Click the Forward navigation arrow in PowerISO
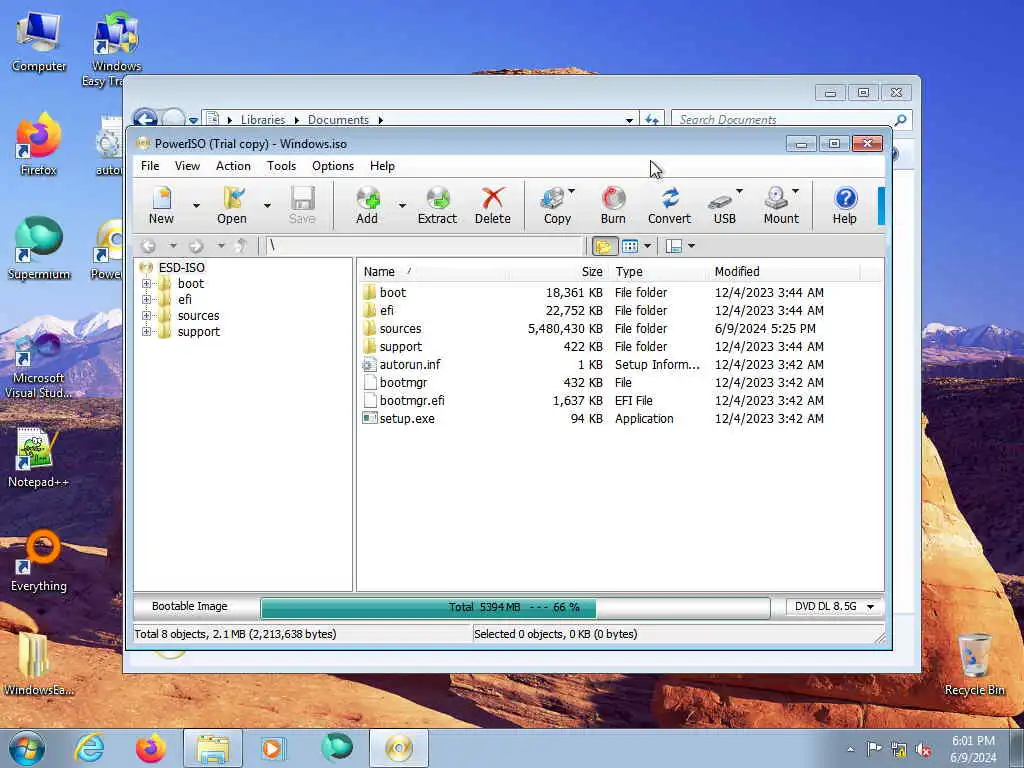1024x768 pixels. click(196, 246)
